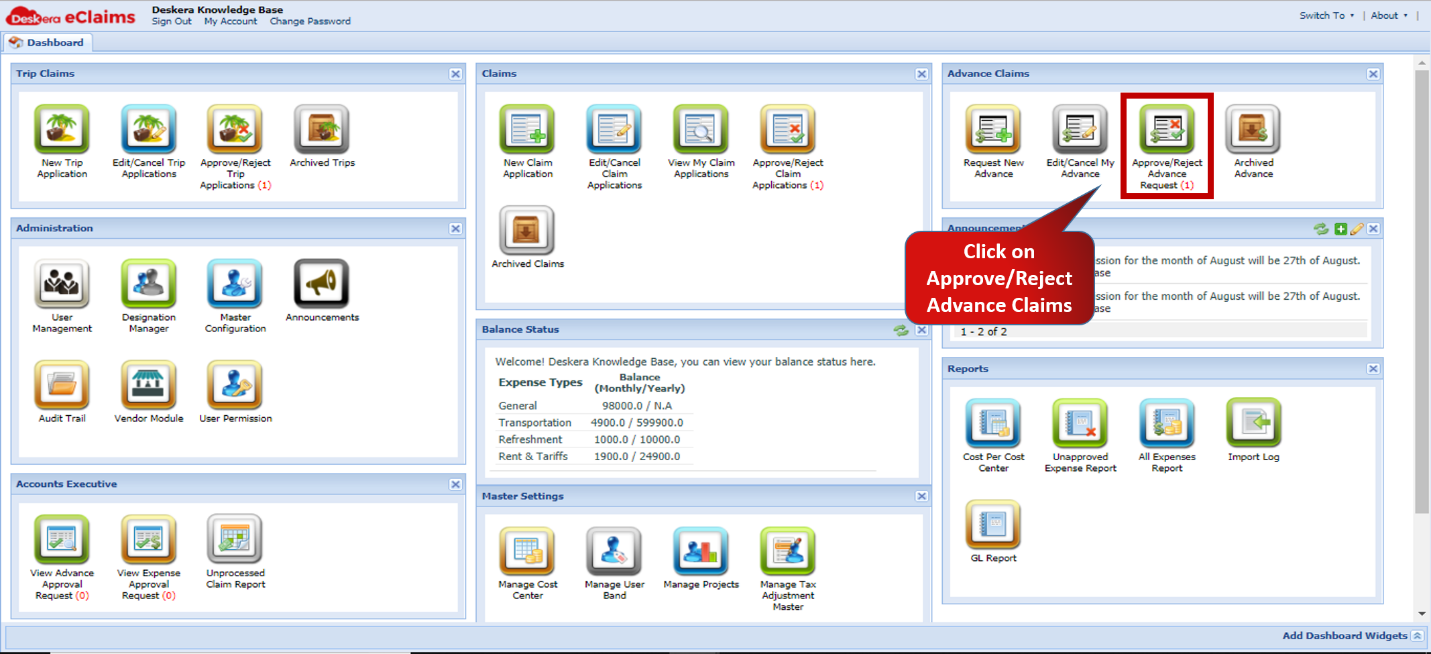
Task: Open Edit/Cancel Claim Applications icon
Action: tap(614, 130)
